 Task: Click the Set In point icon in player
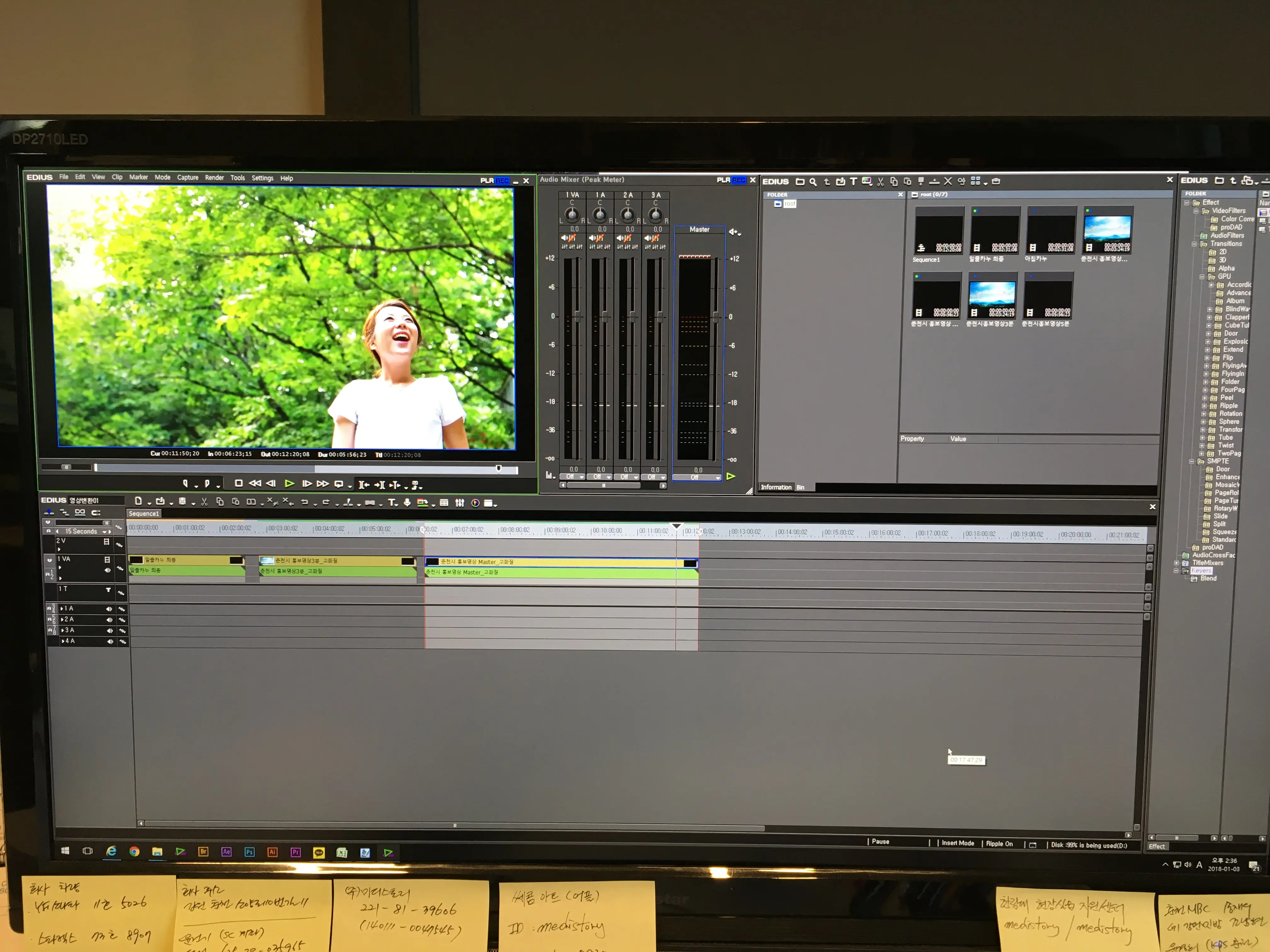point(185,484)
